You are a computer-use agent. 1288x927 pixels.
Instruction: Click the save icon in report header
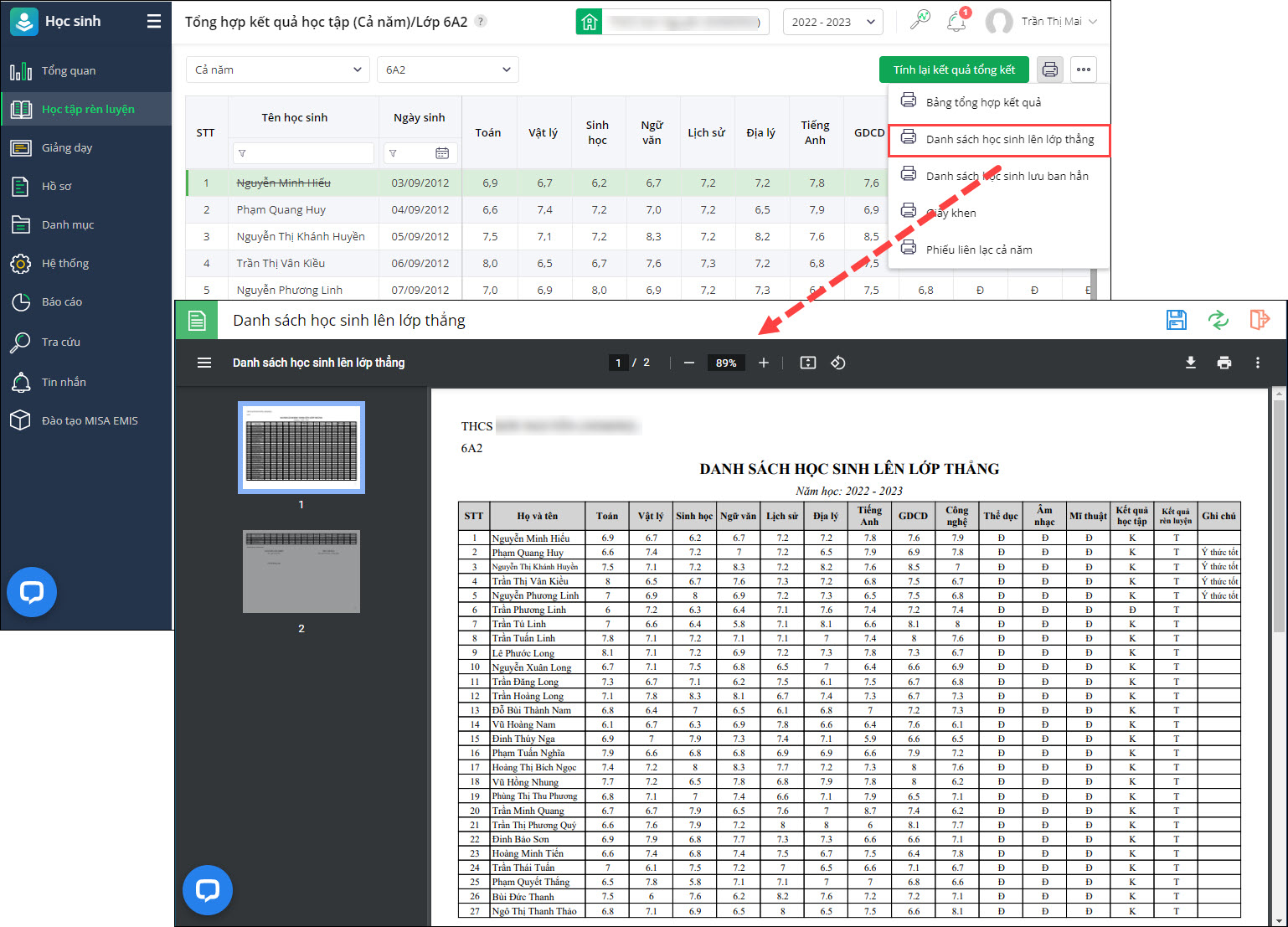(1176, 320)
